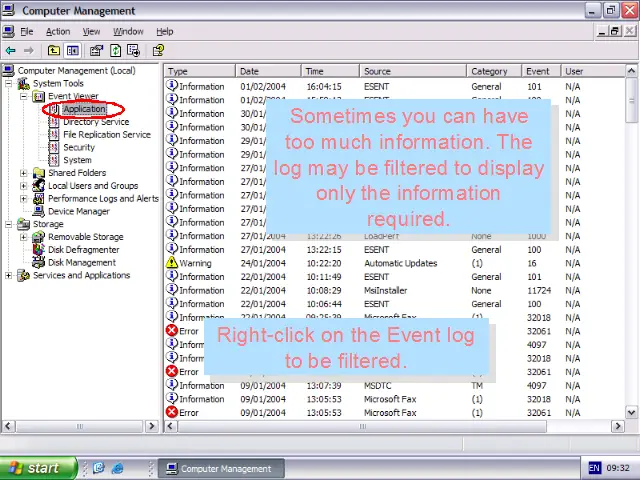The width and height of the screenshot is (640, 480).
Task: Click the Error icon for 09/01/2004 Microsoft Fax event
Action: tap(172, 412)
